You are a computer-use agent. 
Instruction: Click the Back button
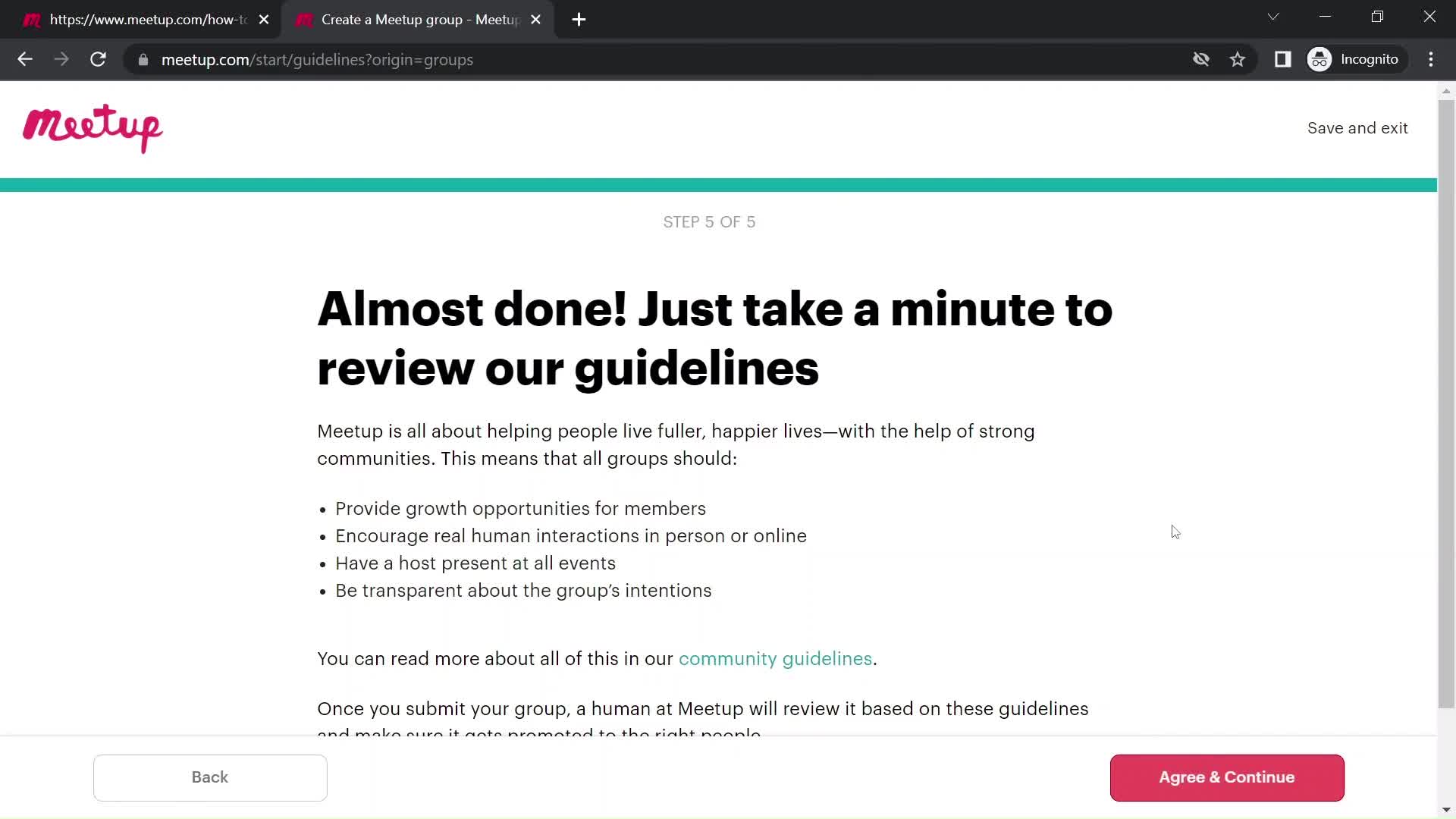[210, 778]
